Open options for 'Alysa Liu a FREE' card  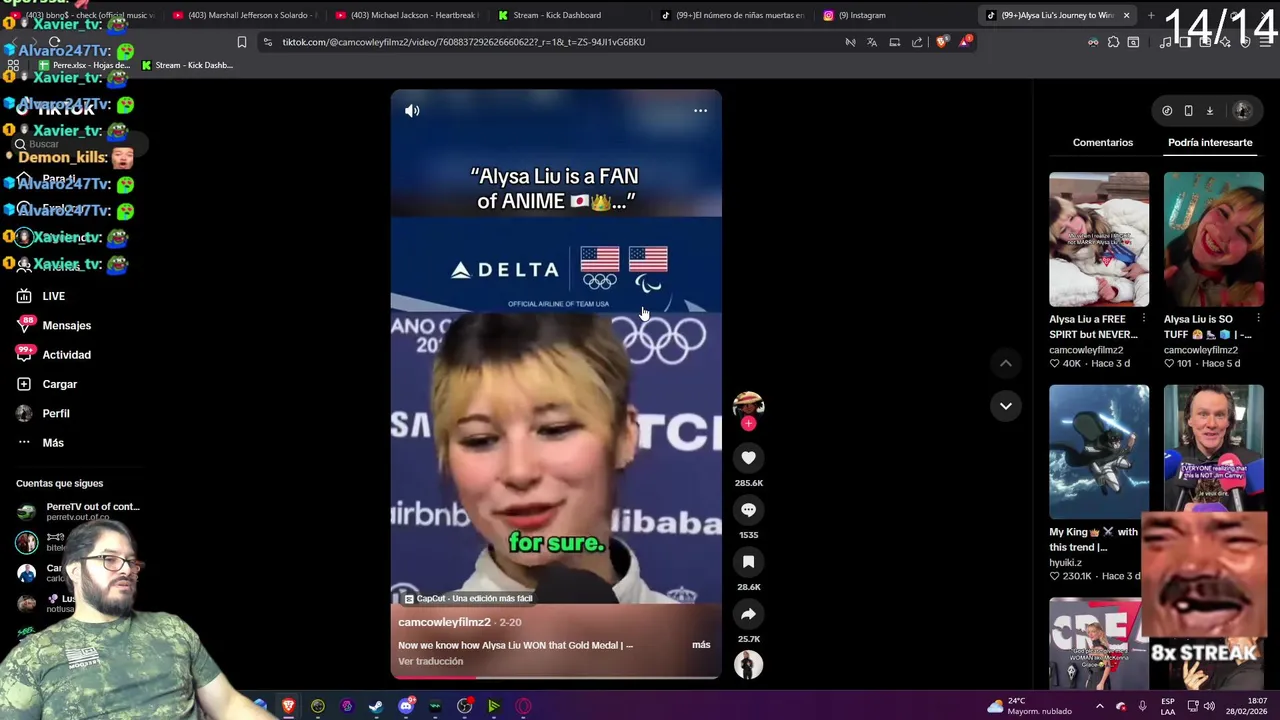[1143, 319]
